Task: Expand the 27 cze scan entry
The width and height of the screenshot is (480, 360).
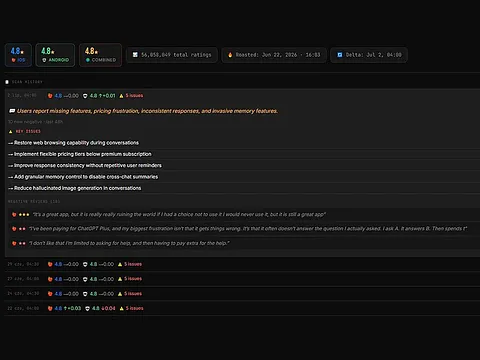Action: coord(242,279)
